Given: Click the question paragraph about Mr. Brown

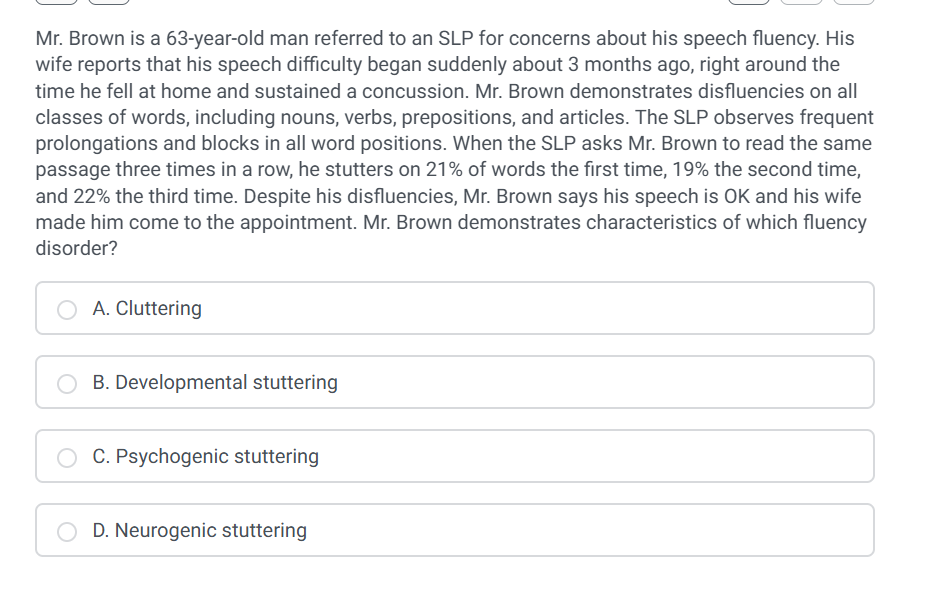Looking at the screenshot, I should point(455,143).
